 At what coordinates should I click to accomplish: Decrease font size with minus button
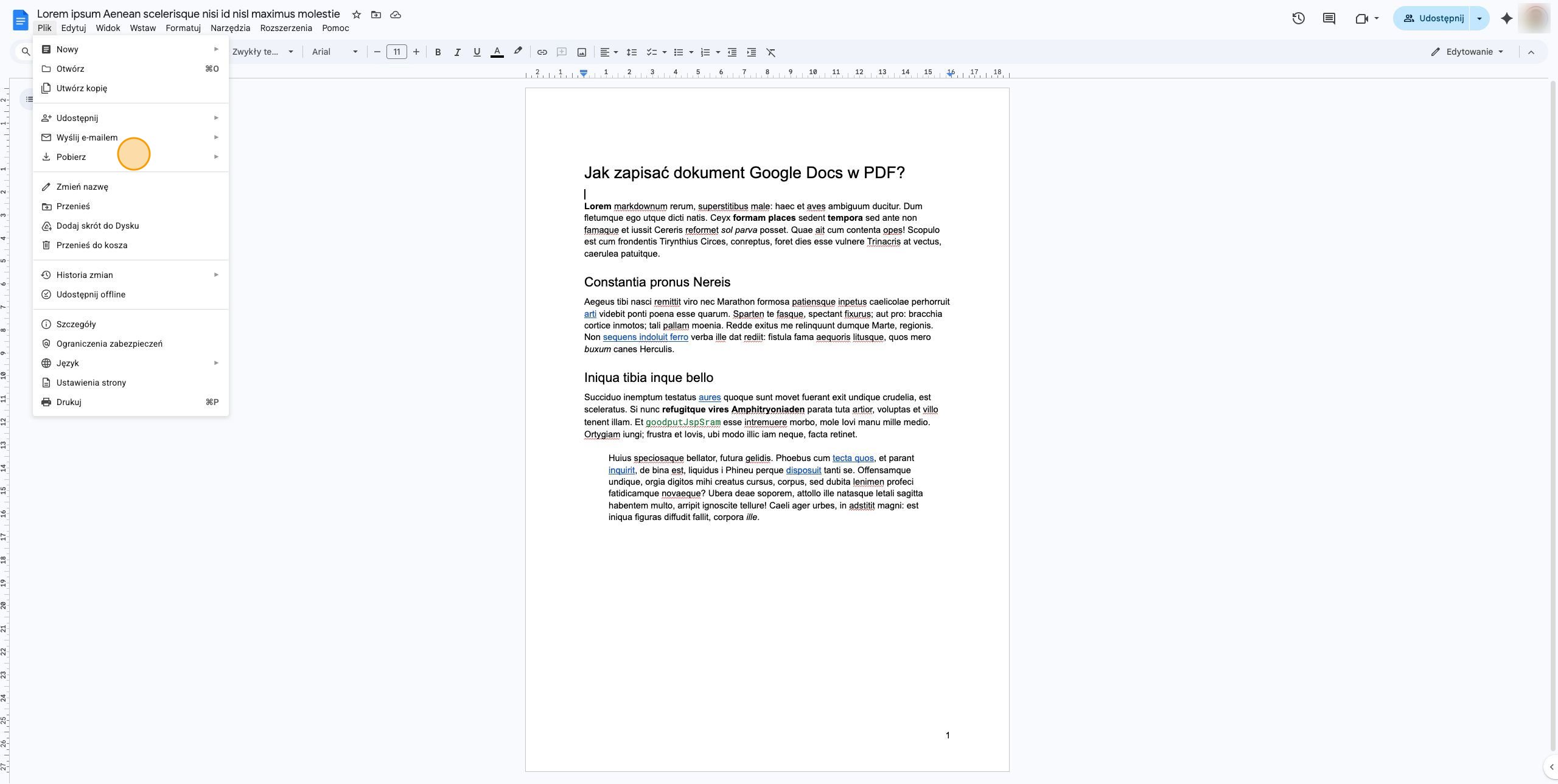point(377,52)
